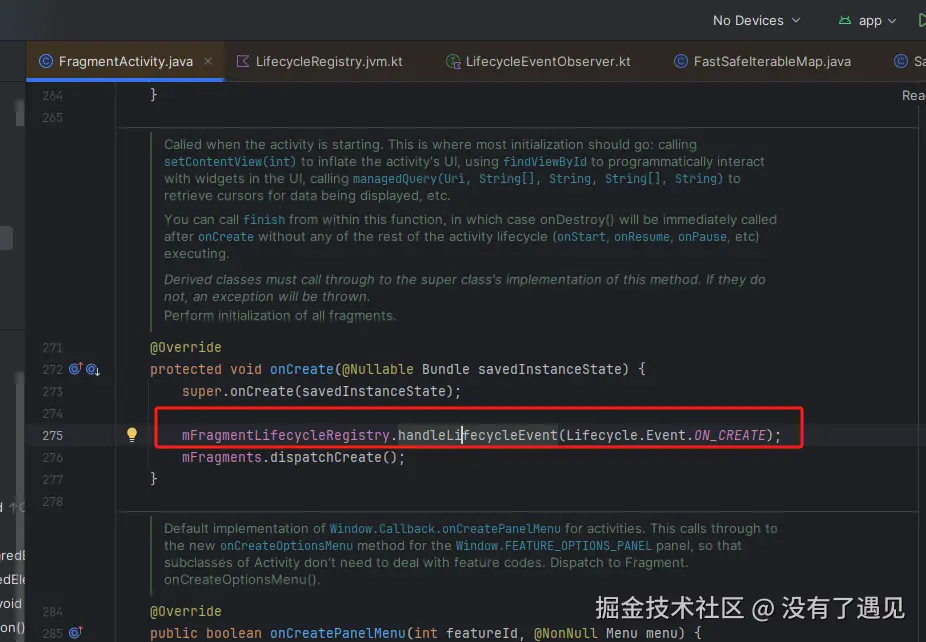Follow the managedQuery doc link

[x=537, y=179]
